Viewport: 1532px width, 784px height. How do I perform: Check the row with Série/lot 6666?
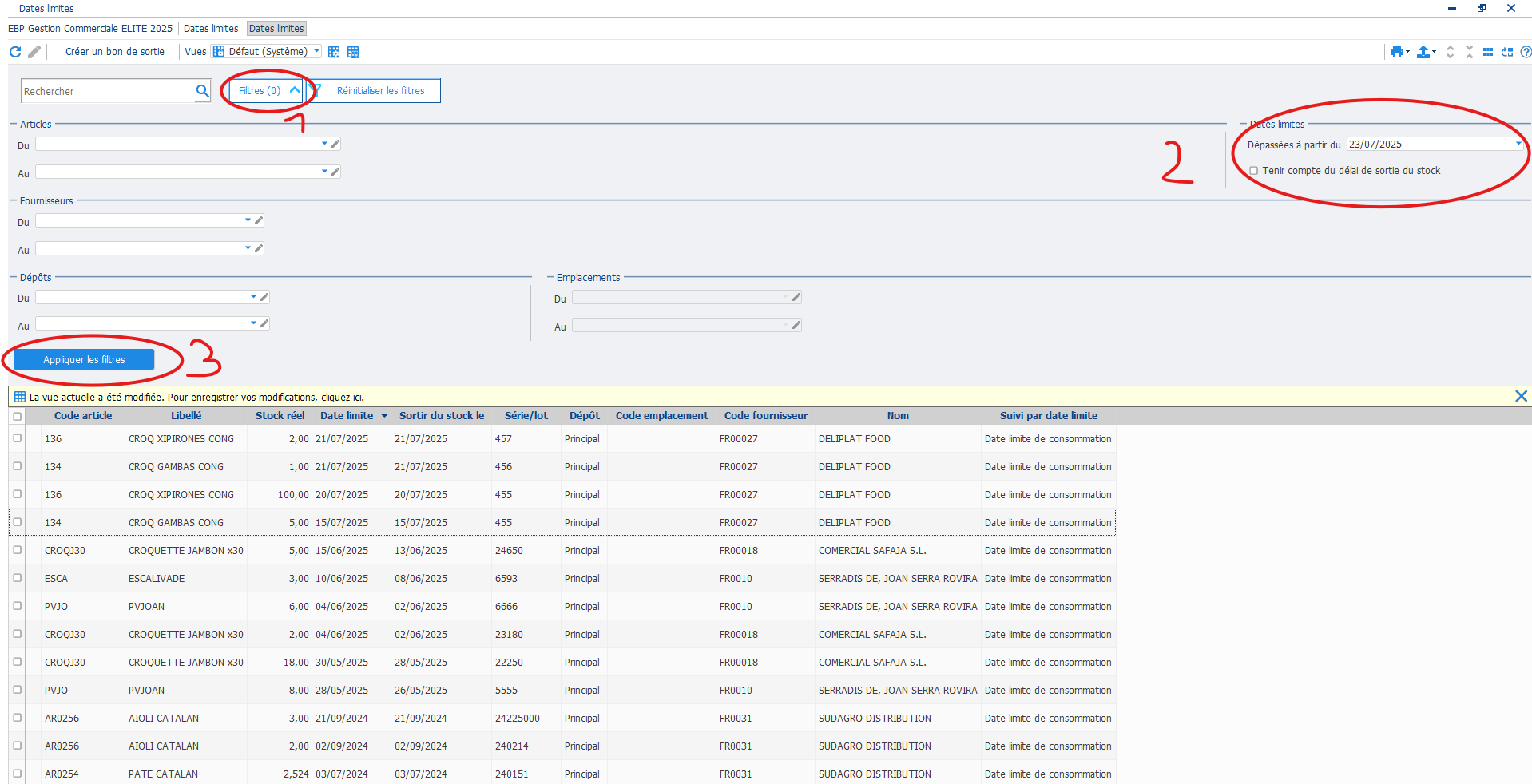coord(17,606)
